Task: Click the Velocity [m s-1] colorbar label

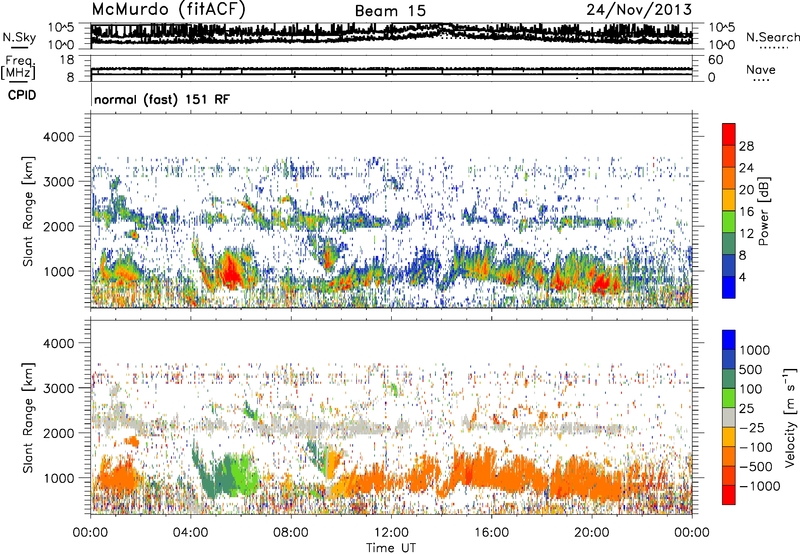Action: (x=790, y=417)
